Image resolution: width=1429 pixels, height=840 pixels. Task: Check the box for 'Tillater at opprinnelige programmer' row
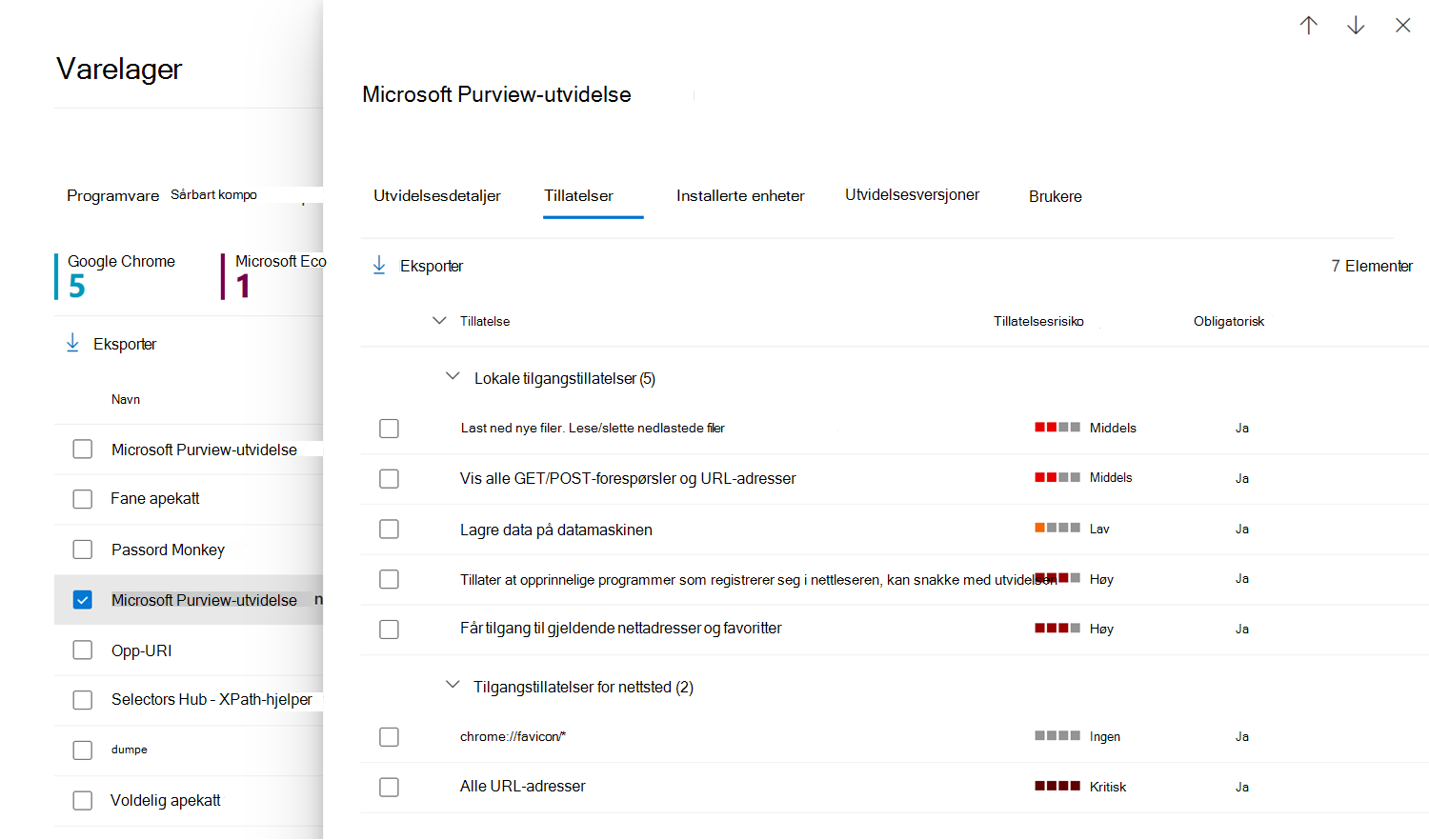click(389, 579)
